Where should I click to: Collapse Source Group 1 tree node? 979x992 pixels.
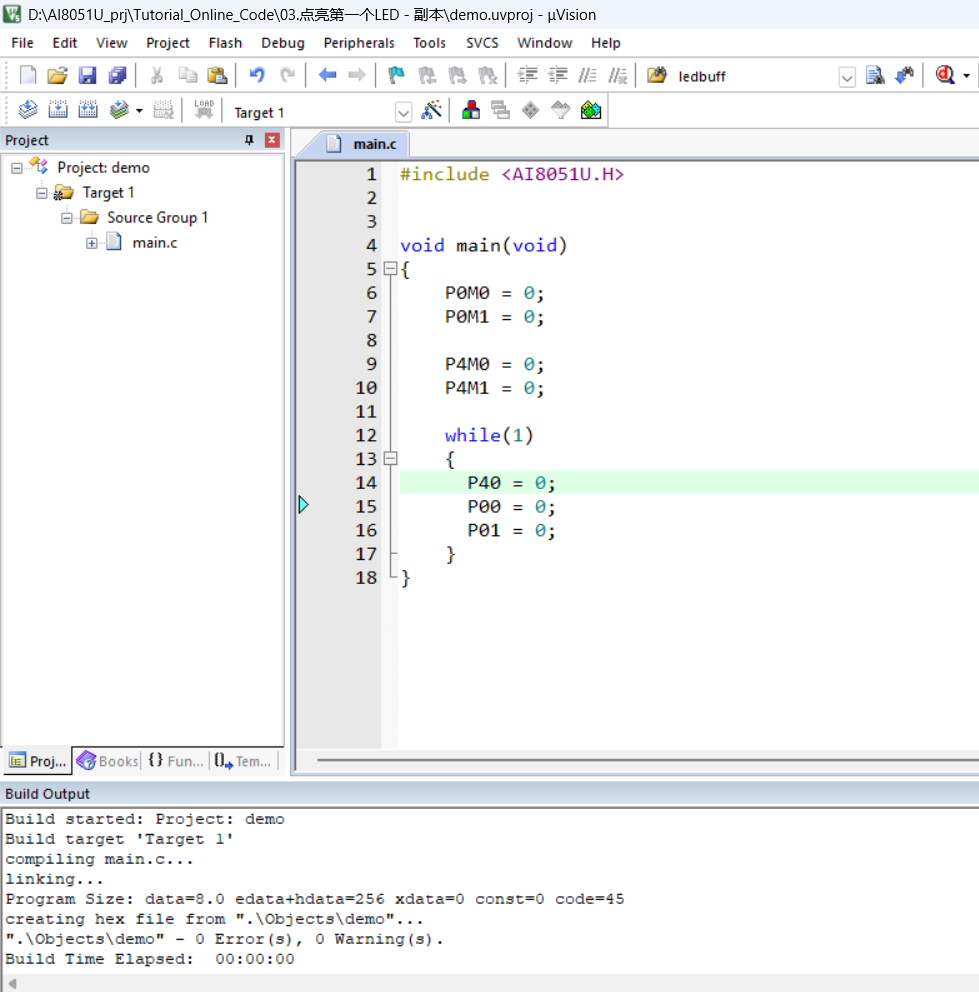point(66,218)
